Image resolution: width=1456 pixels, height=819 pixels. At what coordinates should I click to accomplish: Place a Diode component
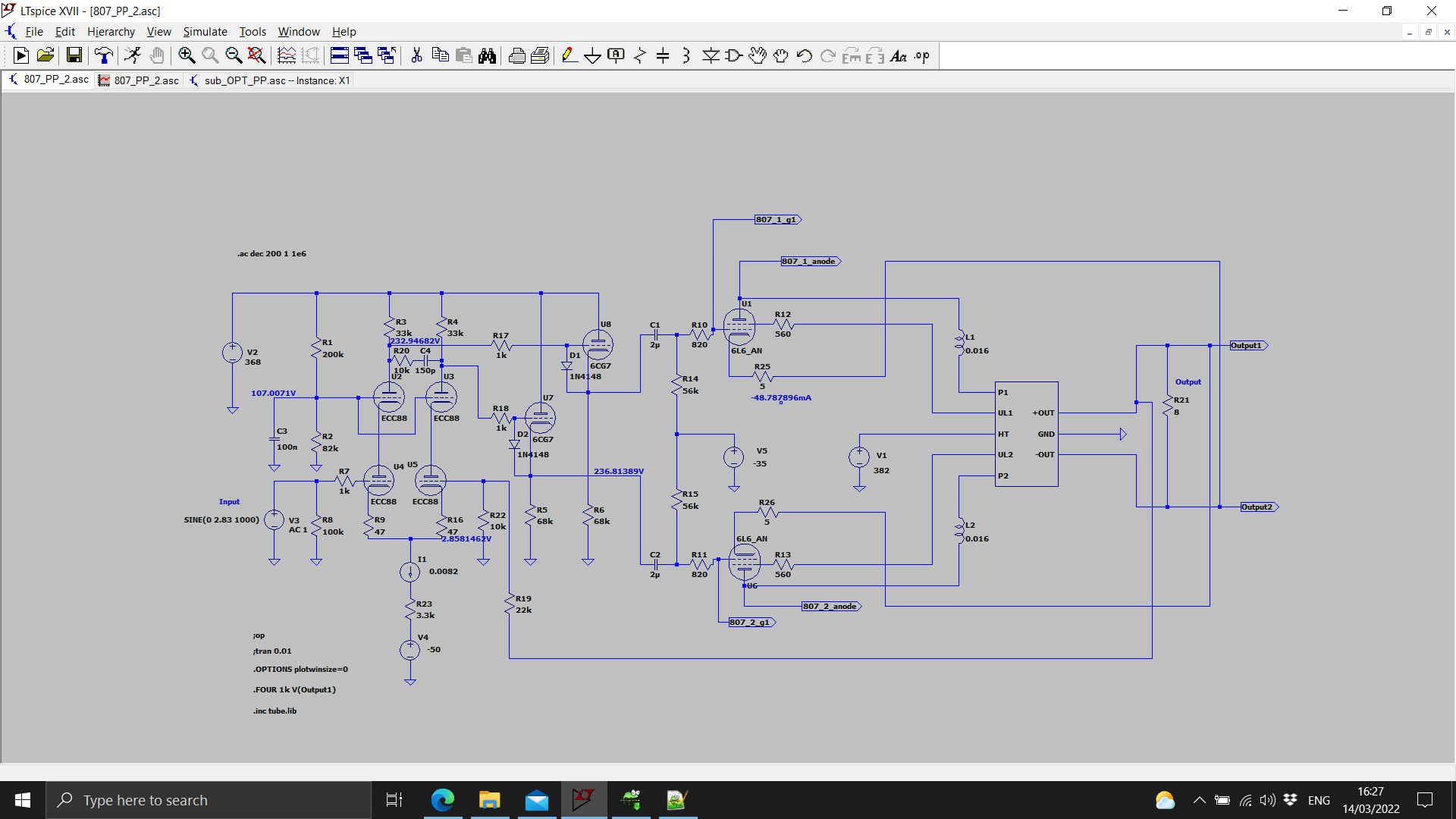711,55
